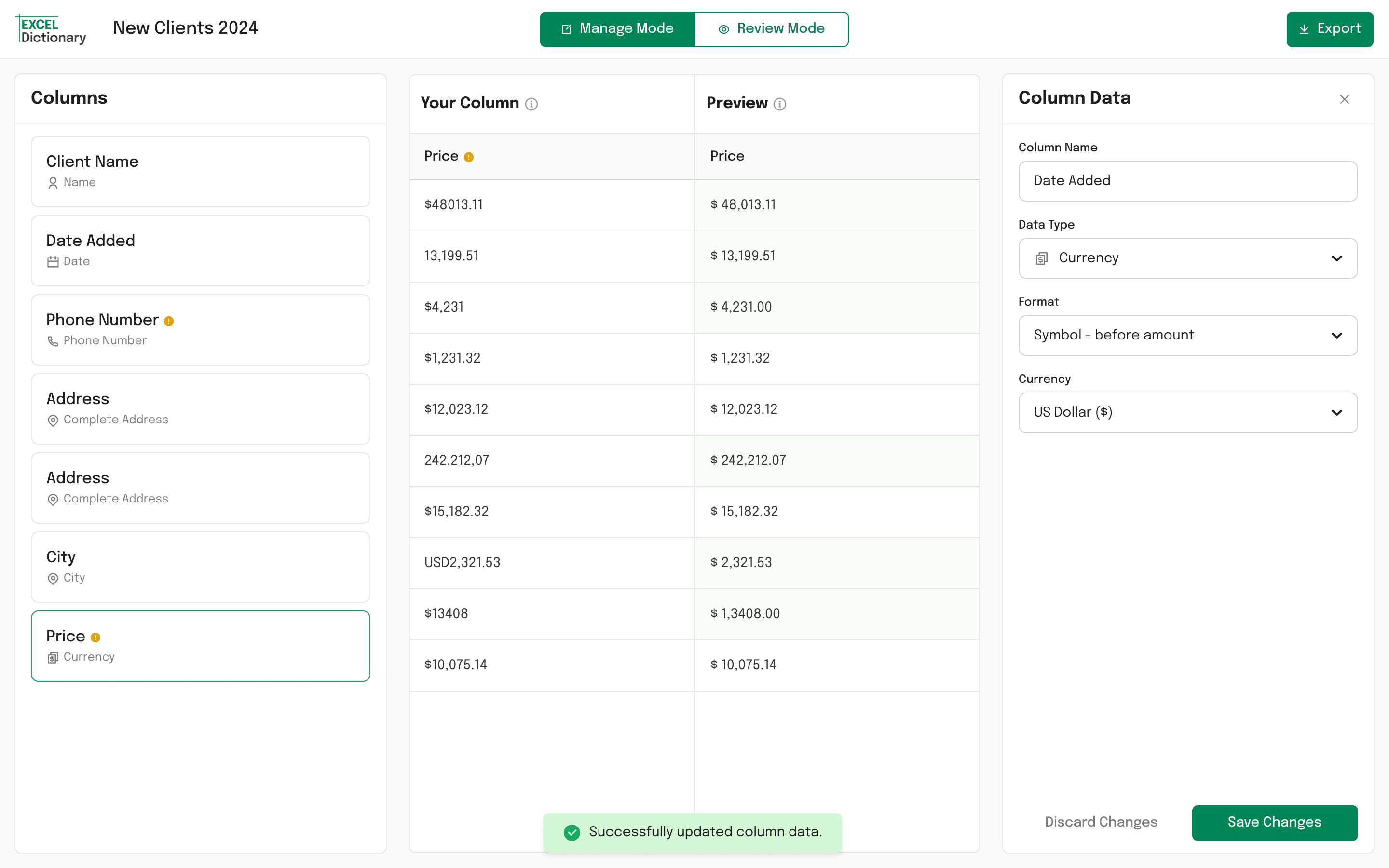The image size is (1389, 868).
Task: Close the Column Data panel
Action: tap(1344, 99)
